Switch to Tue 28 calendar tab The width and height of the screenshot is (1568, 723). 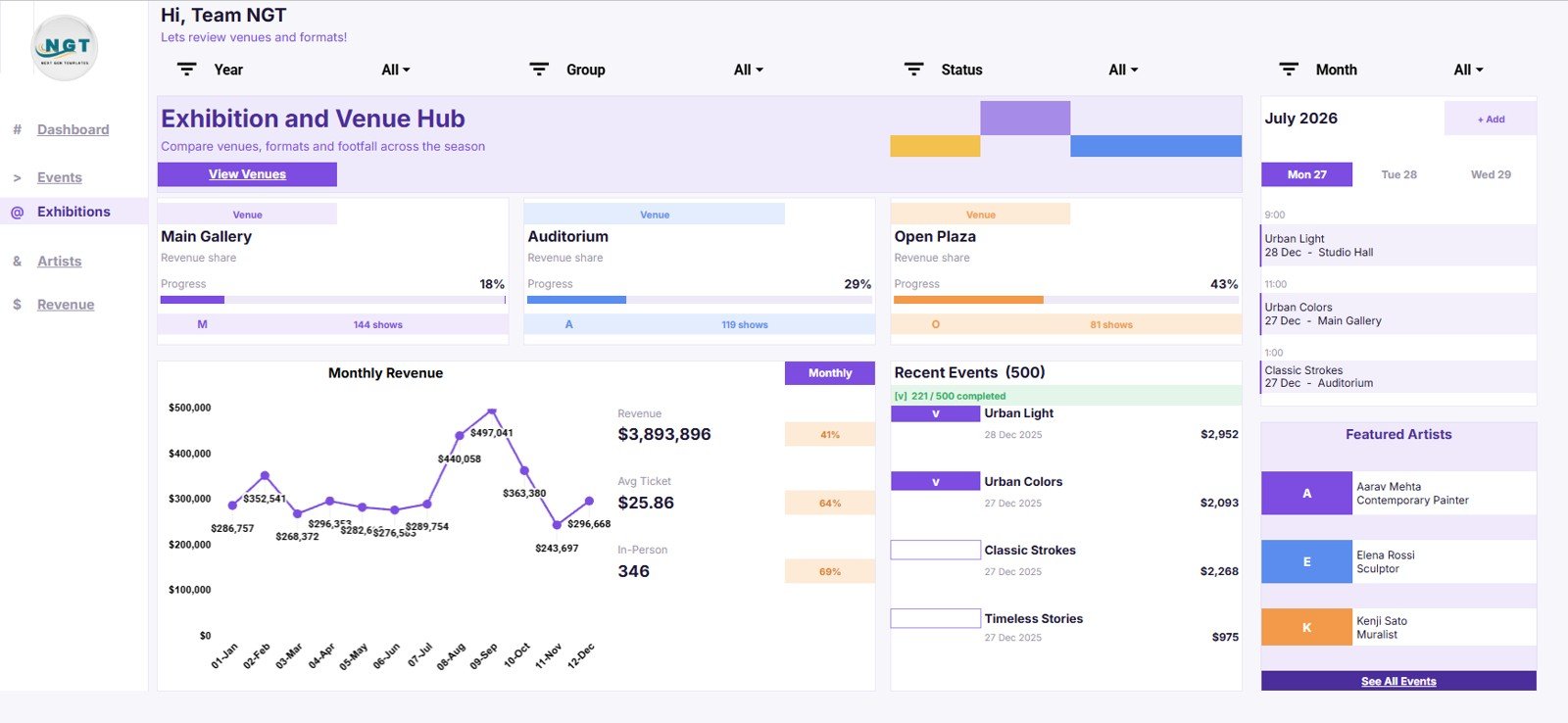(x=1398, y=174)
